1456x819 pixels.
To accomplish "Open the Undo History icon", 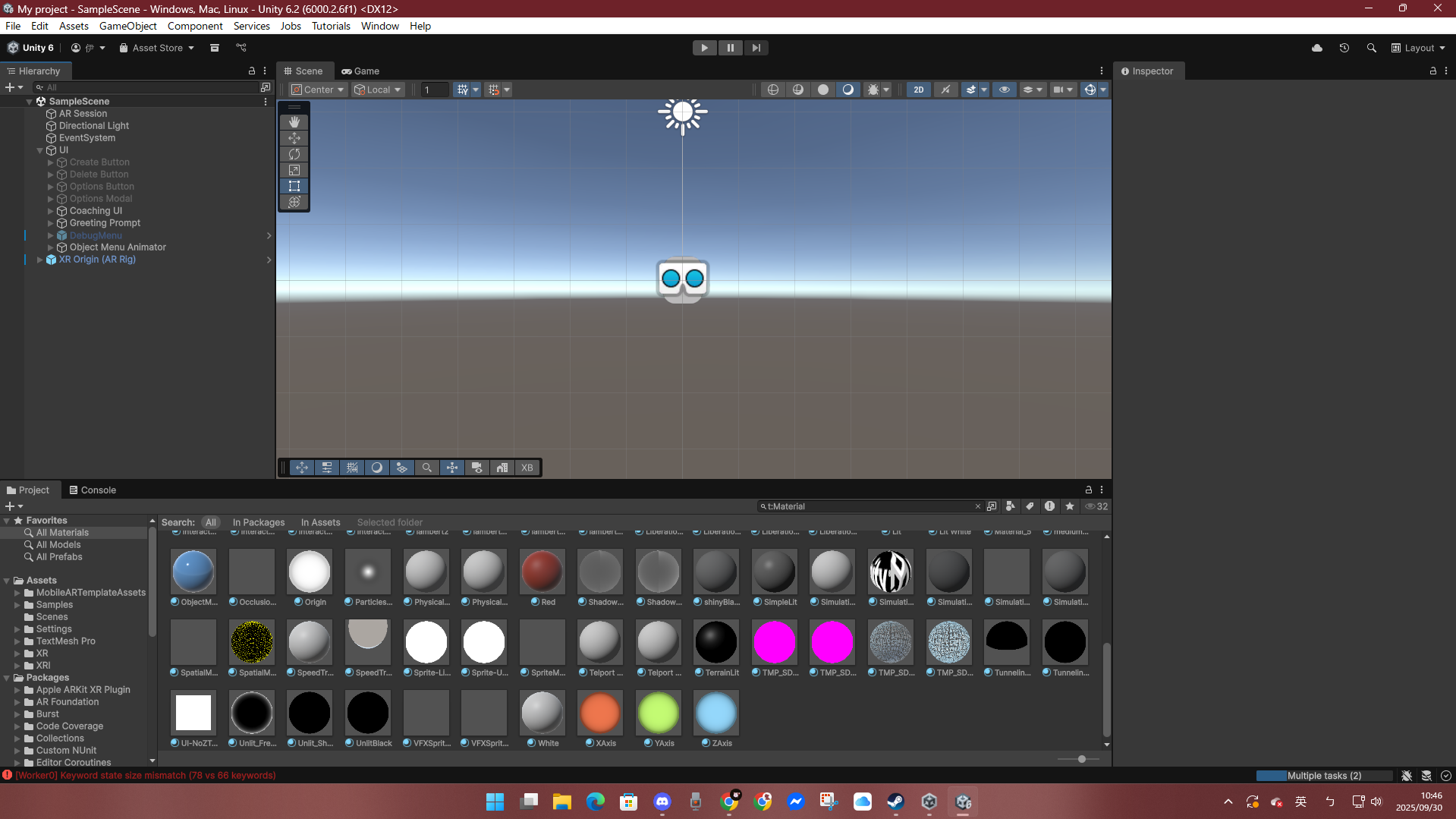I will 1344,48.
